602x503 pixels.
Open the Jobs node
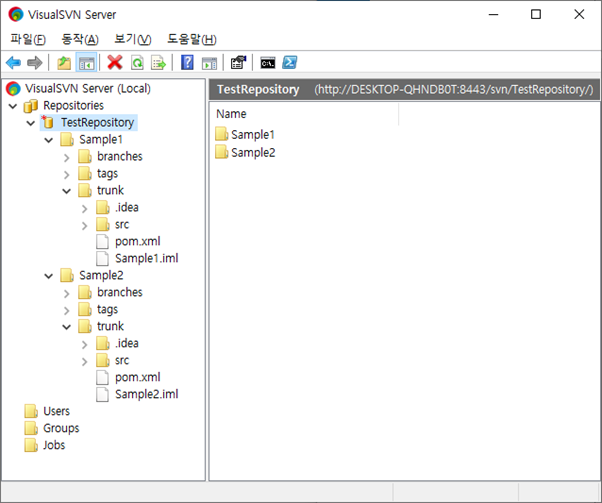pyautogui.click(x=54, y=445)
